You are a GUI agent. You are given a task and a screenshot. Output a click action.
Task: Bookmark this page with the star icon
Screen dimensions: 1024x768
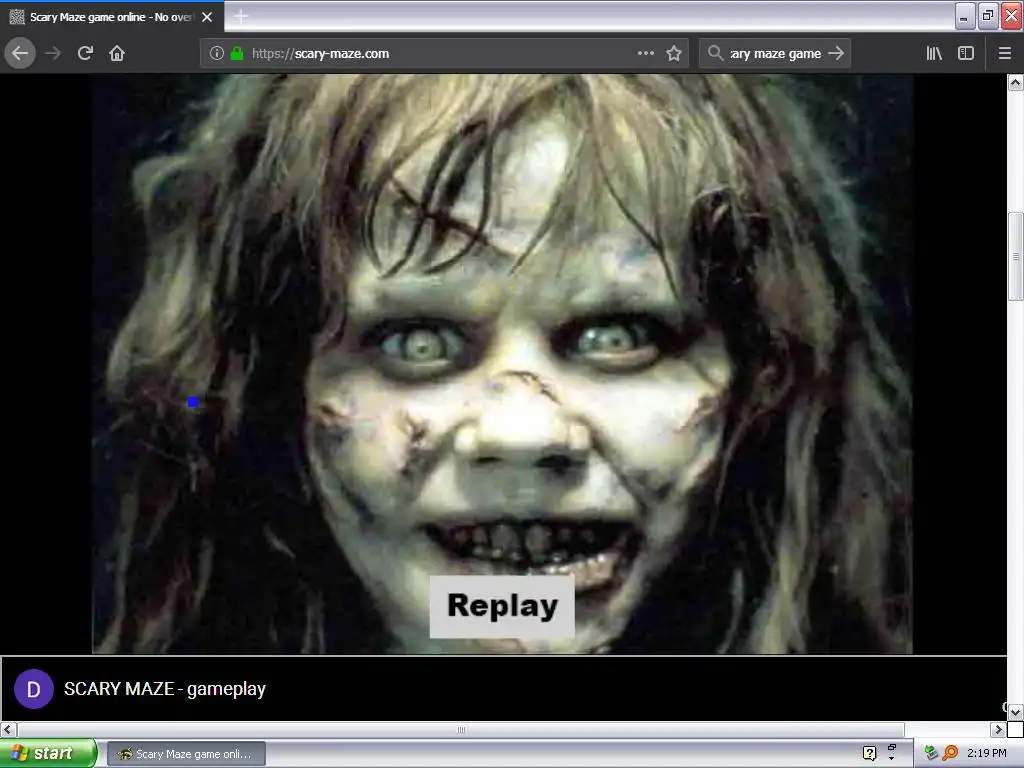[674, 54]
